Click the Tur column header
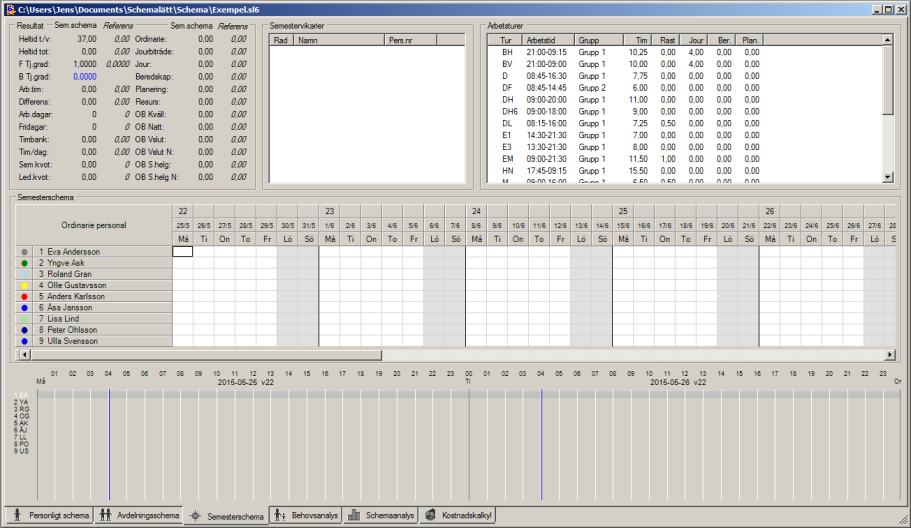The height and width of the screenshot is (528, 911). [505, 40]
